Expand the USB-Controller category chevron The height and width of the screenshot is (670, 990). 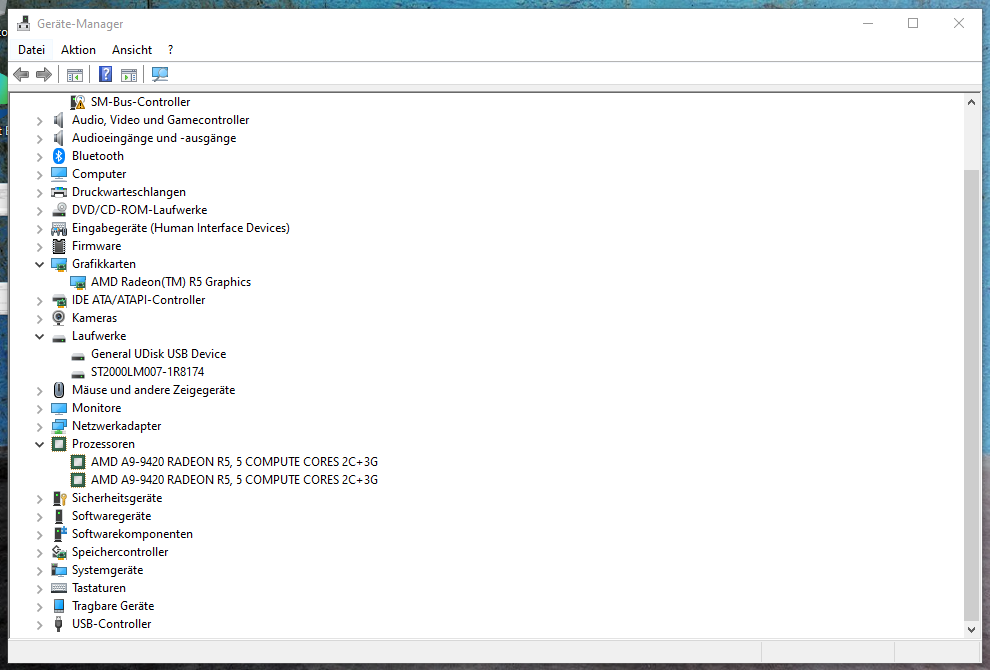click(39, 625)
